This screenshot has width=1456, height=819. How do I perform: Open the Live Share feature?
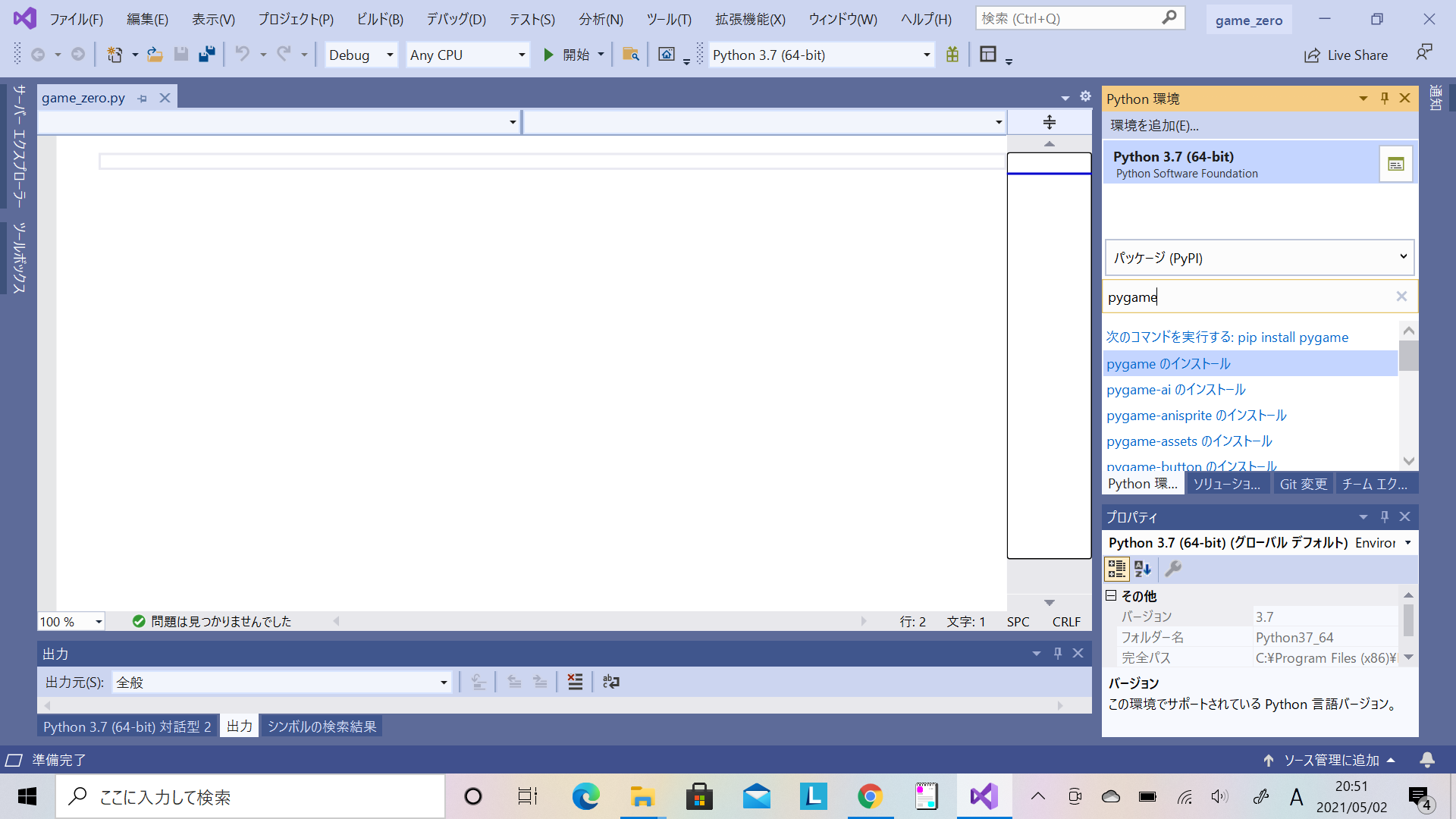coord(1345,55)
